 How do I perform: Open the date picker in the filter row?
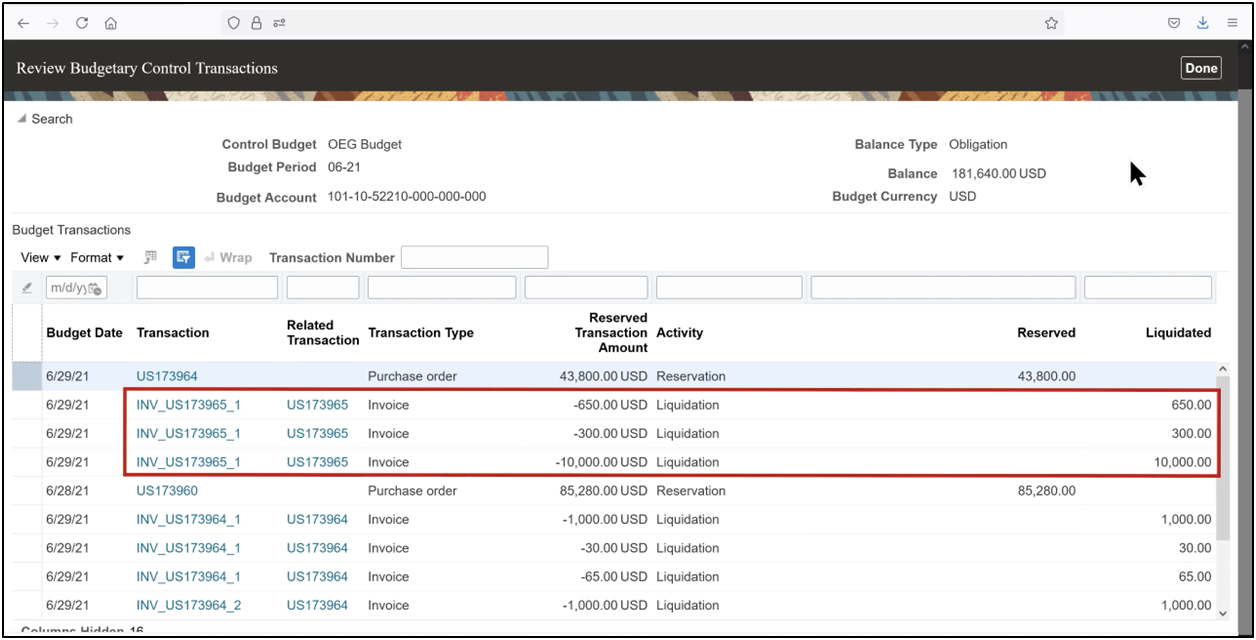[x=95, y=288]
